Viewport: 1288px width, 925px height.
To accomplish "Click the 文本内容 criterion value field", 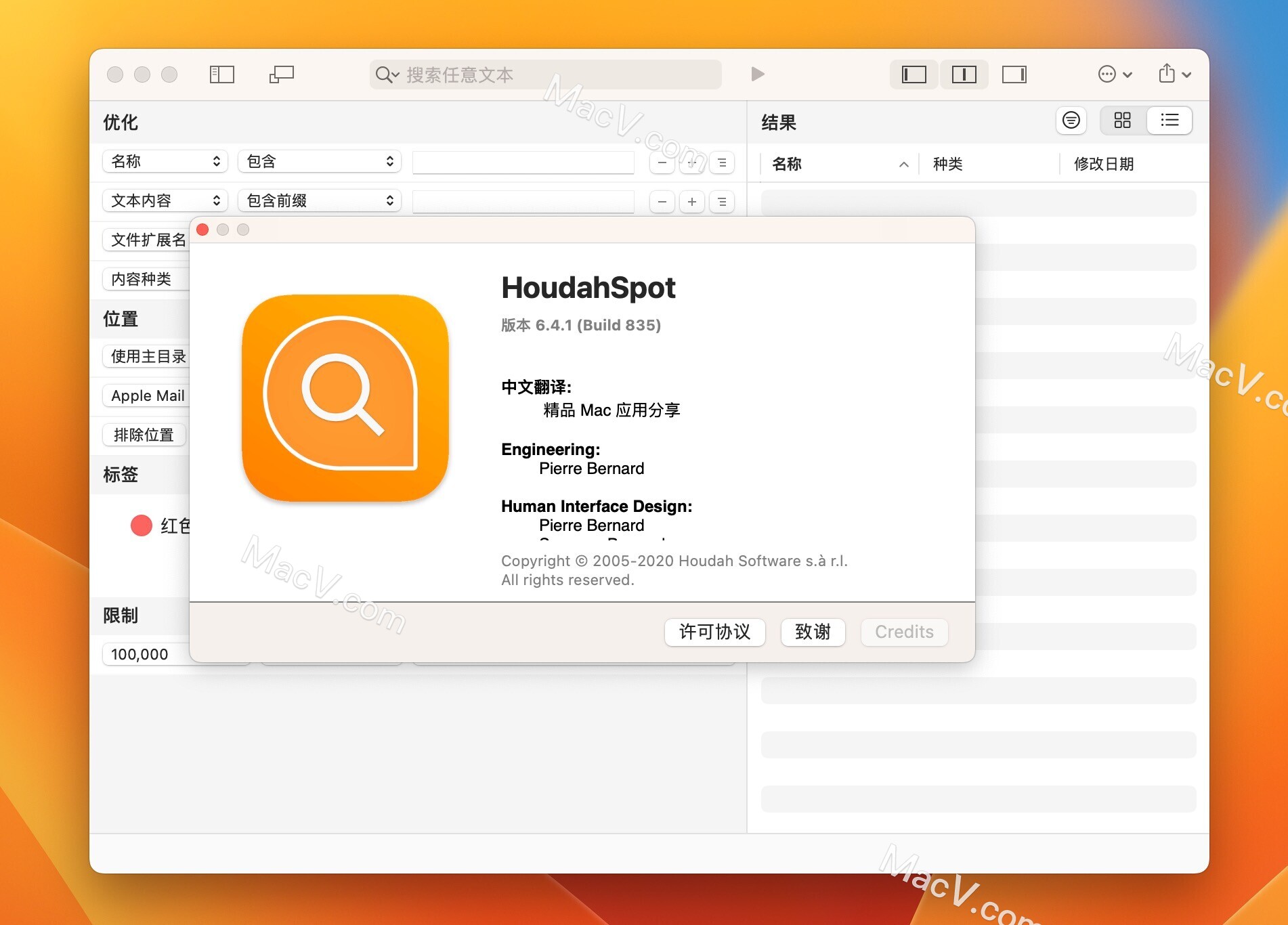I will click(523, 202).
